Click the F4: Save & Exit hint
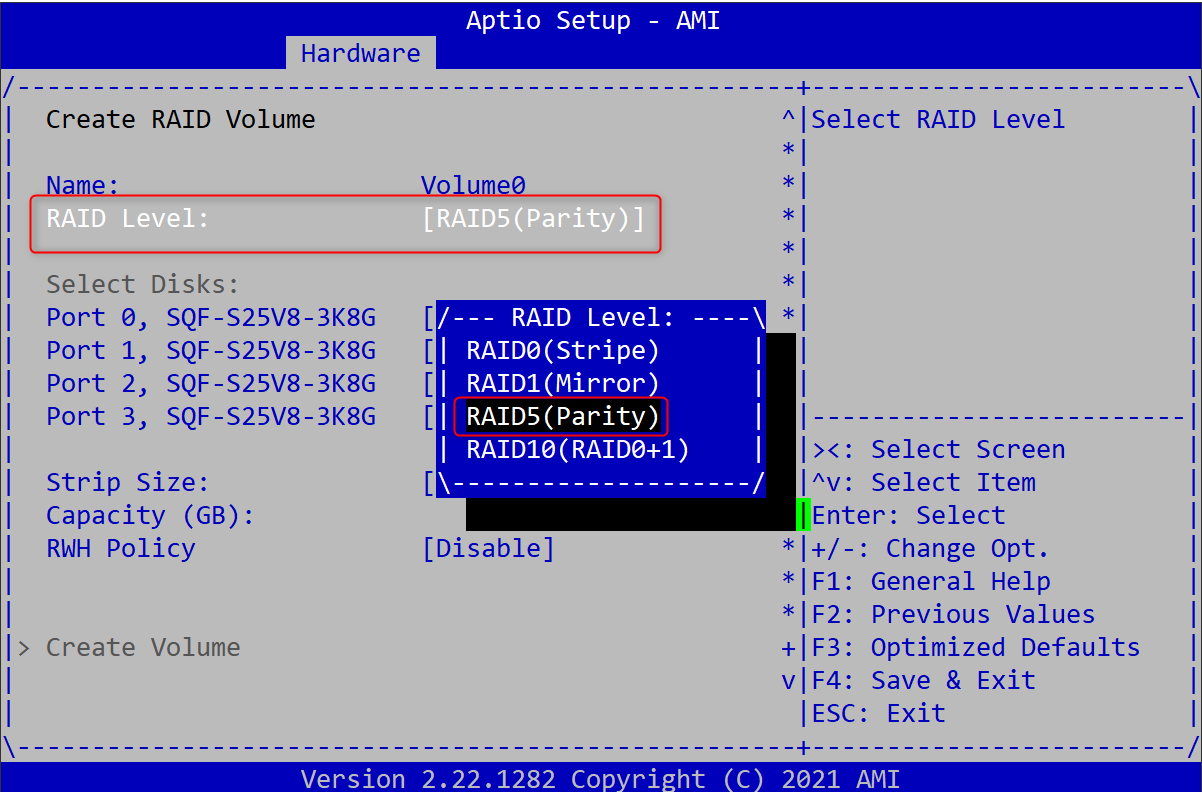The height and width of the screenshot is (792, 1202). click(x=923, y=681)
